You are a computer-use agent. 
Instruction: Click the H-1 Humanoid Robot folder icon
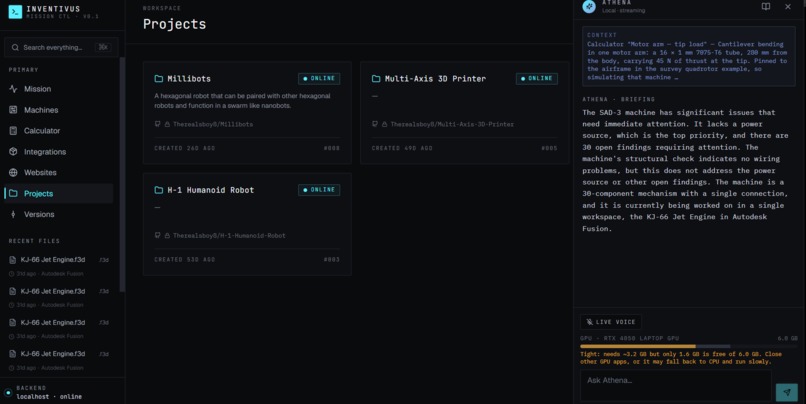click(x=159, y=190)
